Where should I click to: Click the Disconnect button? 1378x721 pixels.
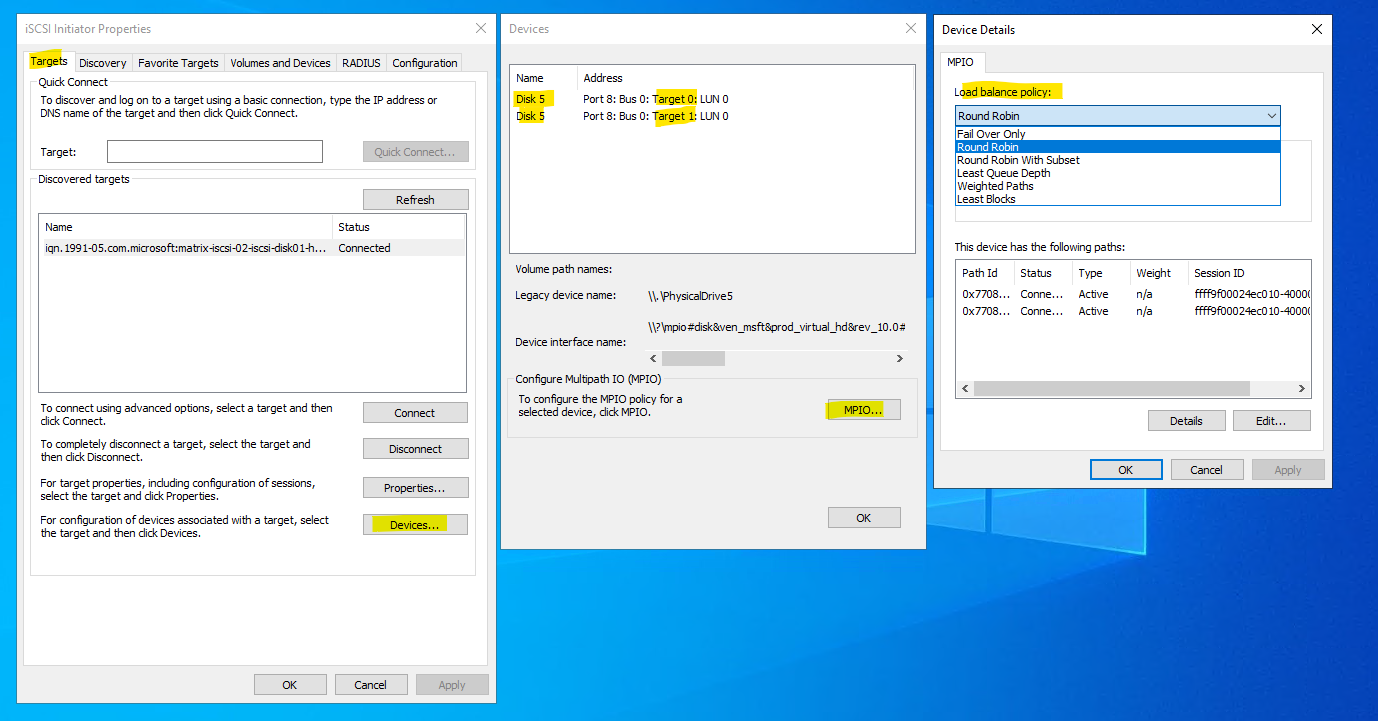point(415,449)
